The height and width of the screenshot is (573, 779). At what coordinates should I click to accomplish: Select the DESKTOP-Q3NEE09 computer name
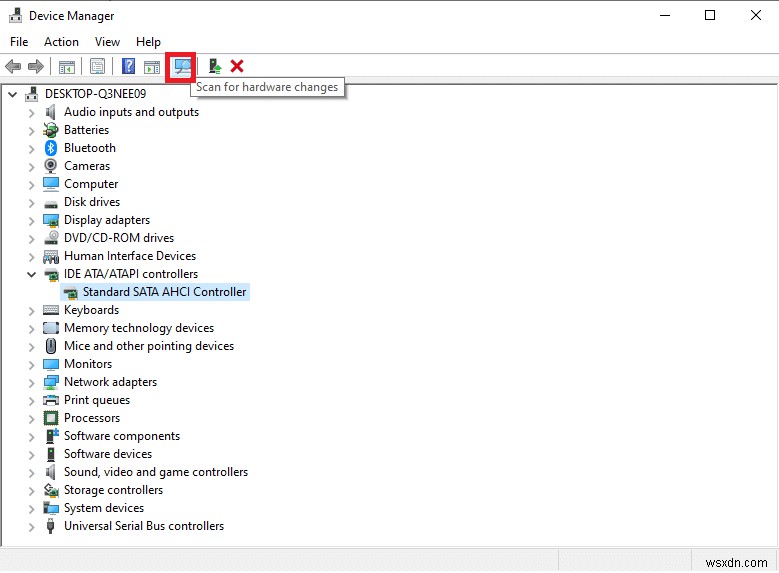(95, 94)
